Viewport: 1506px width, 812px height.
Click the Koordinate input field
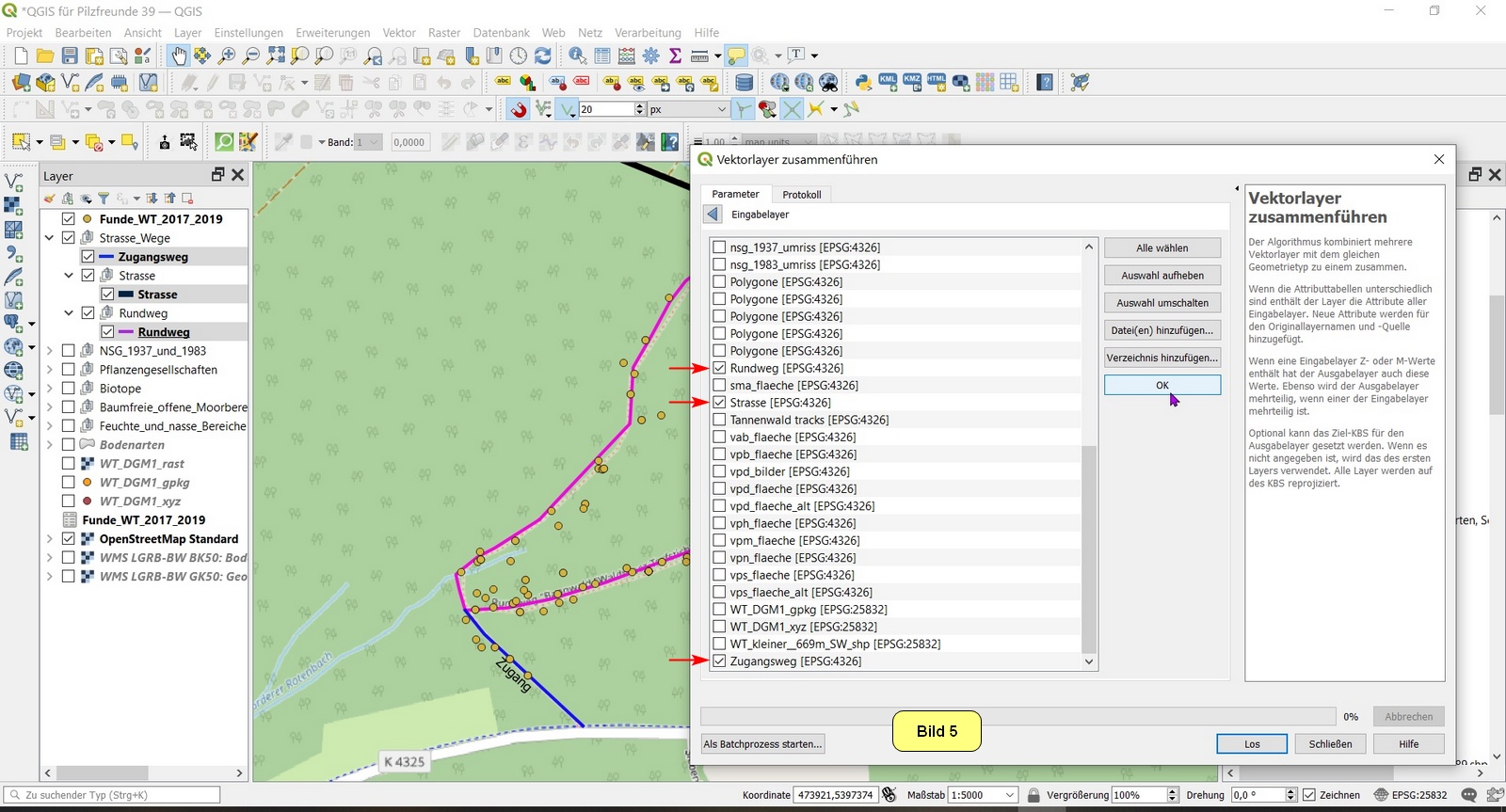point(835,795)
